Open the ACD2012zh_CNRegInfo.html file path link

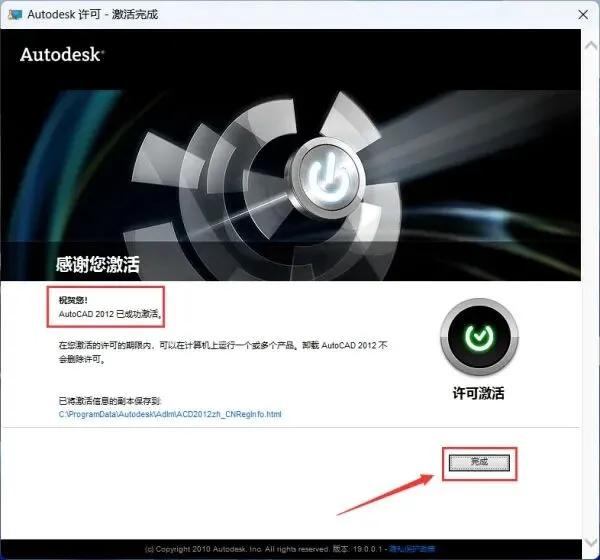point(170,414)
